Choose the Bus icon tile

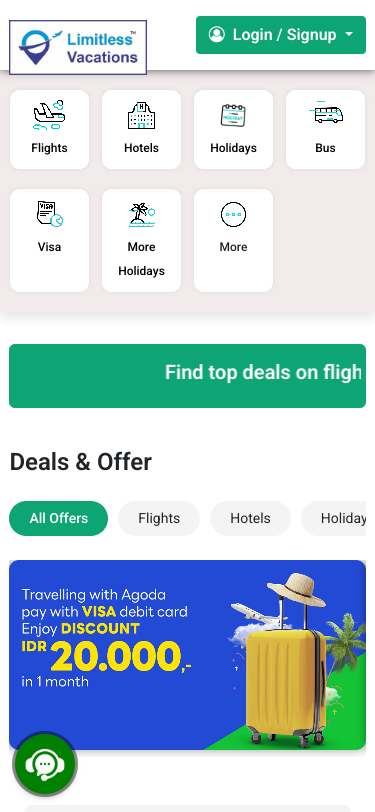coord(325,129)
